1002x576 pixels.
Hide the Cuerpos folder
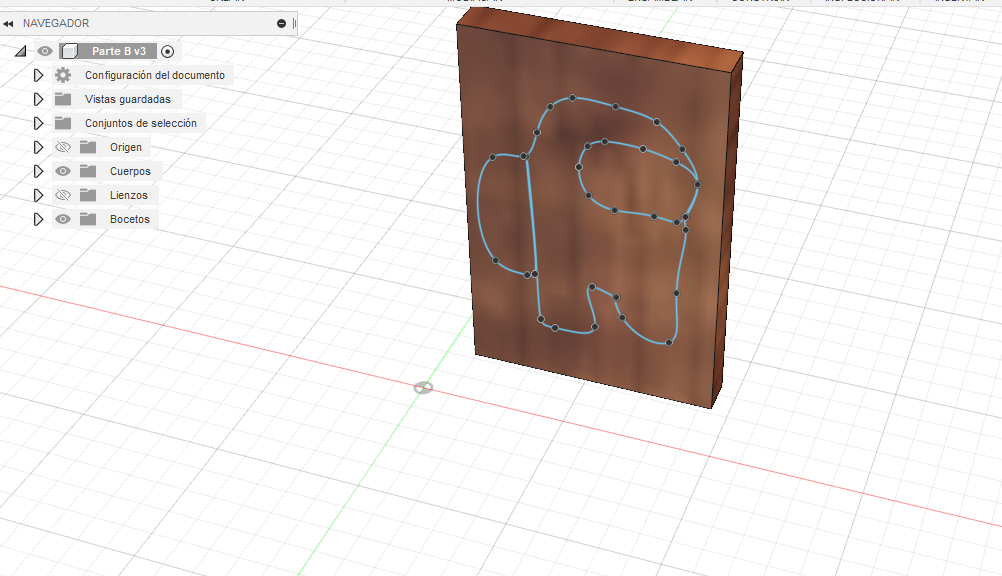coord(63,171)
